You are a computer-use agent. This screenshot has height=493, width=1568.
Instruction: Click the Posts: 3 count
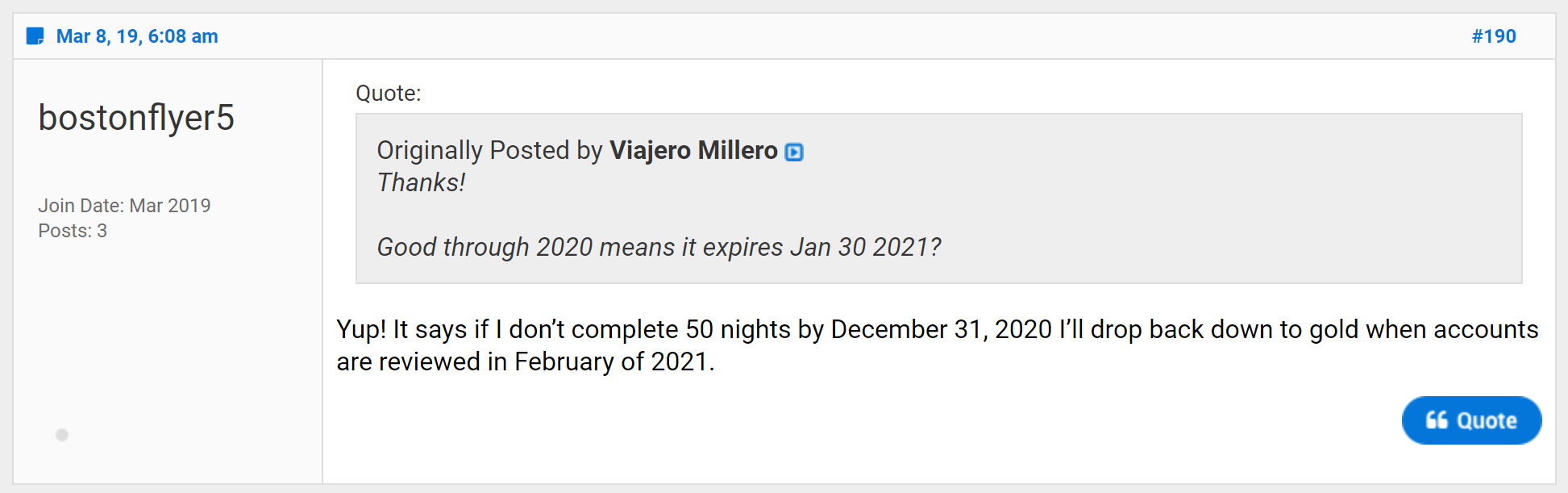[x=73, y=231]
